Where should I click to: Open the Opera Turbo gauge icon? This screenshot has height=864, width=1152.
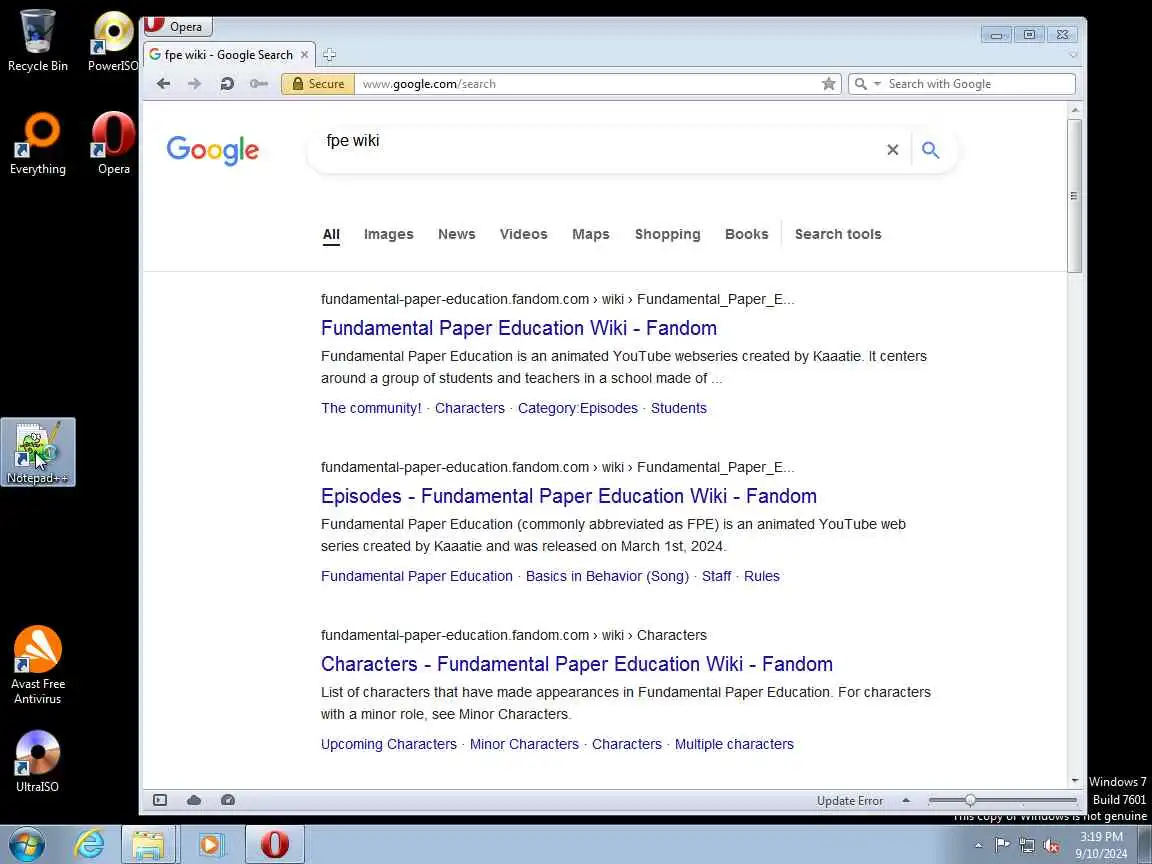[228, 800]
